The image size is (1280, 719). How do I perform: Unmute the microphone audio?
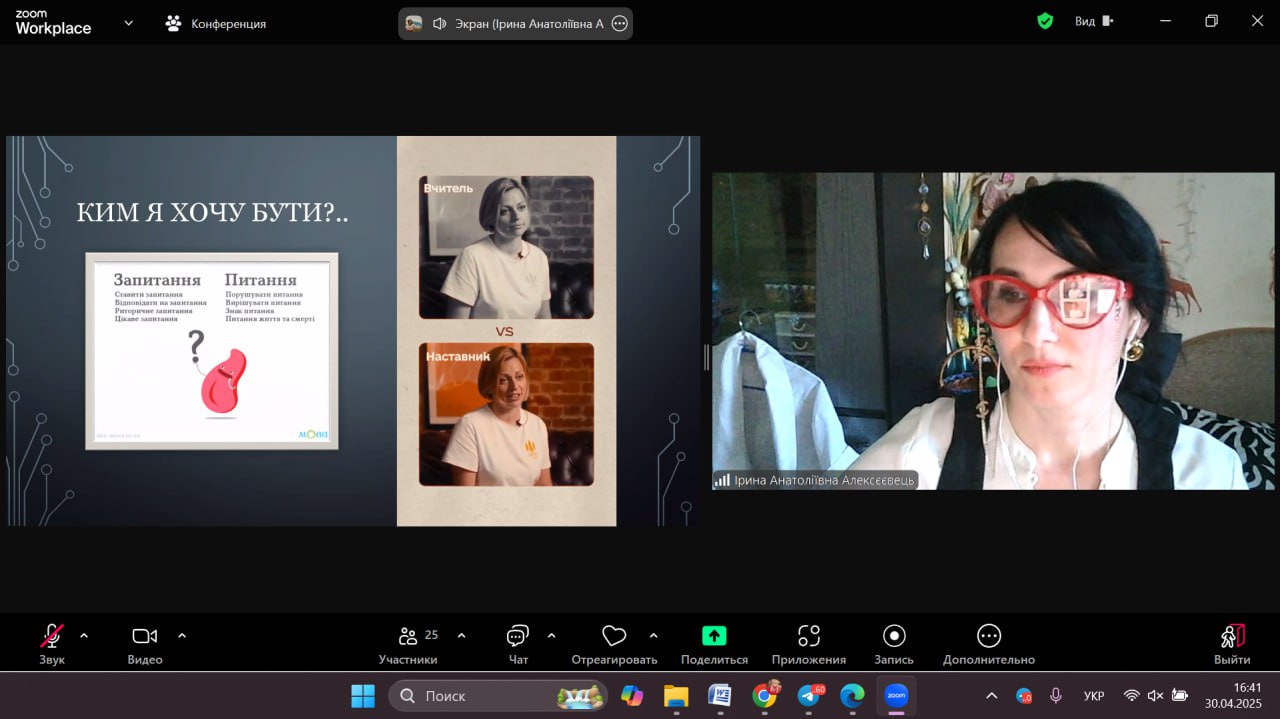(x=51, y=637)
